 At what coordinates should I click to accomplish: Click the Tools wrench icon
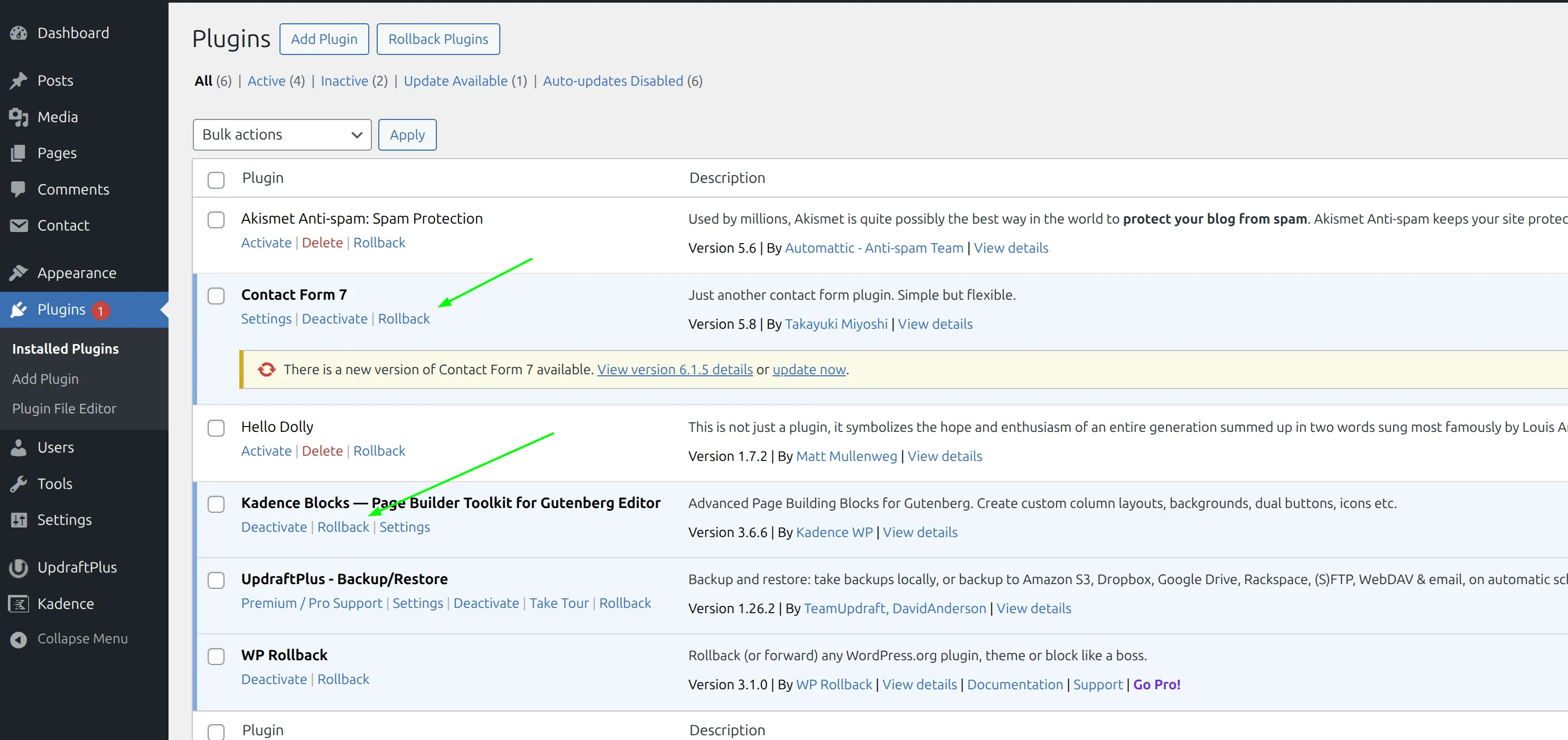pos(18,484)
